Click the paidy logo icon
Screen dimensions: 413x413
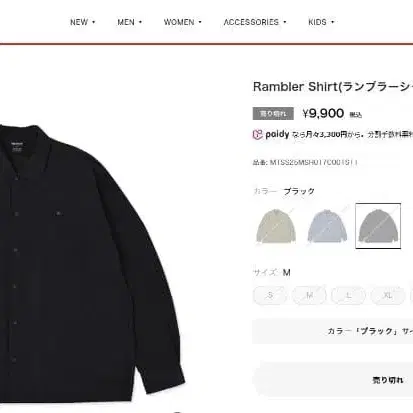coord(258,135)
